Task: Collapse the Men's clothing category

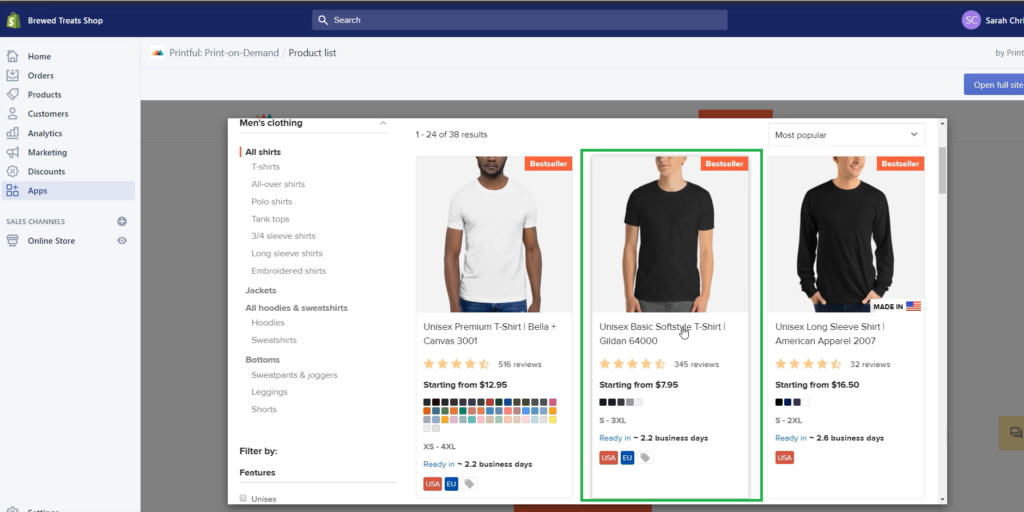Action: (x=383, y=123)
